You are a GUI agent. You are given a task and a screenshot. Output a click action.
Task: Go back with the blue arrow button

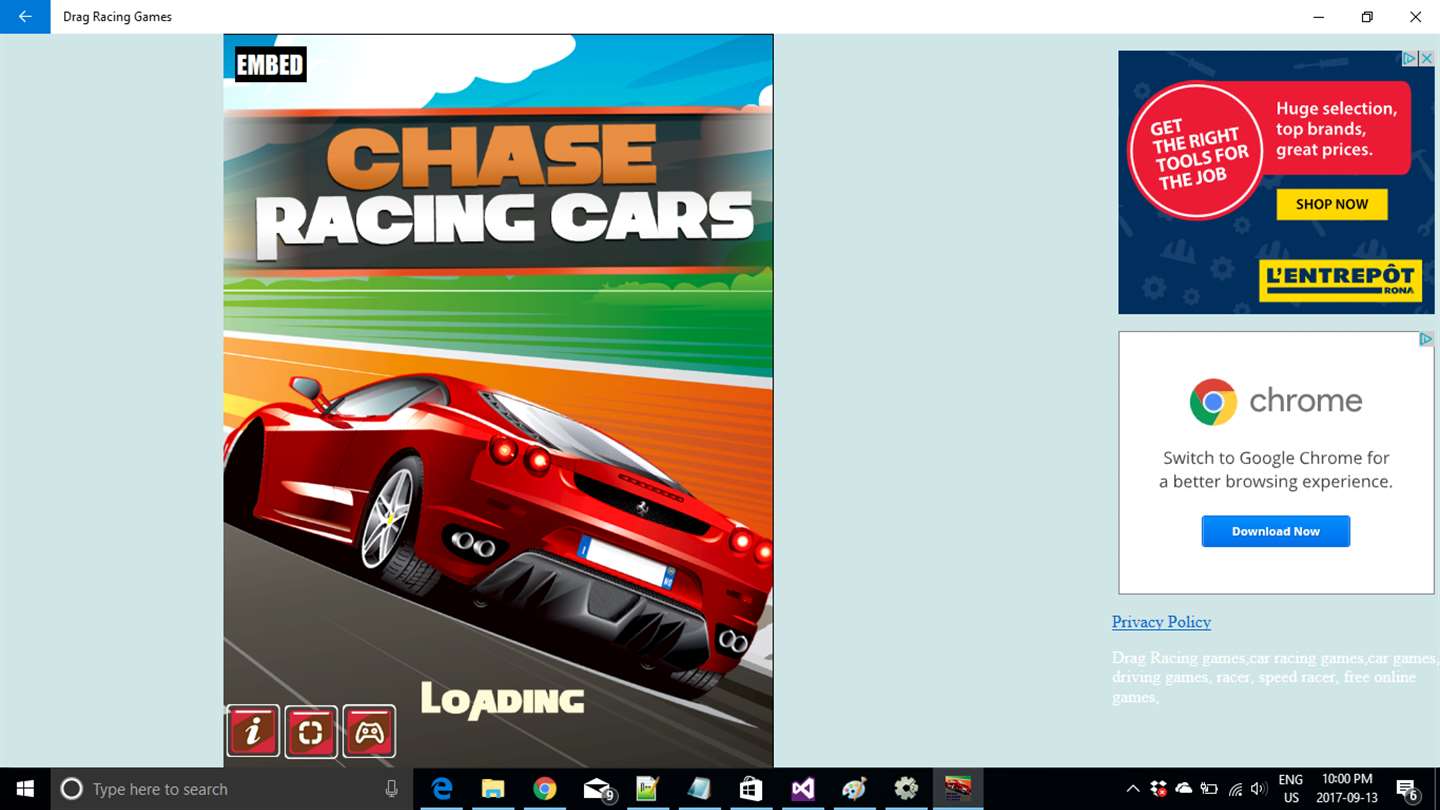click(25, 17)
